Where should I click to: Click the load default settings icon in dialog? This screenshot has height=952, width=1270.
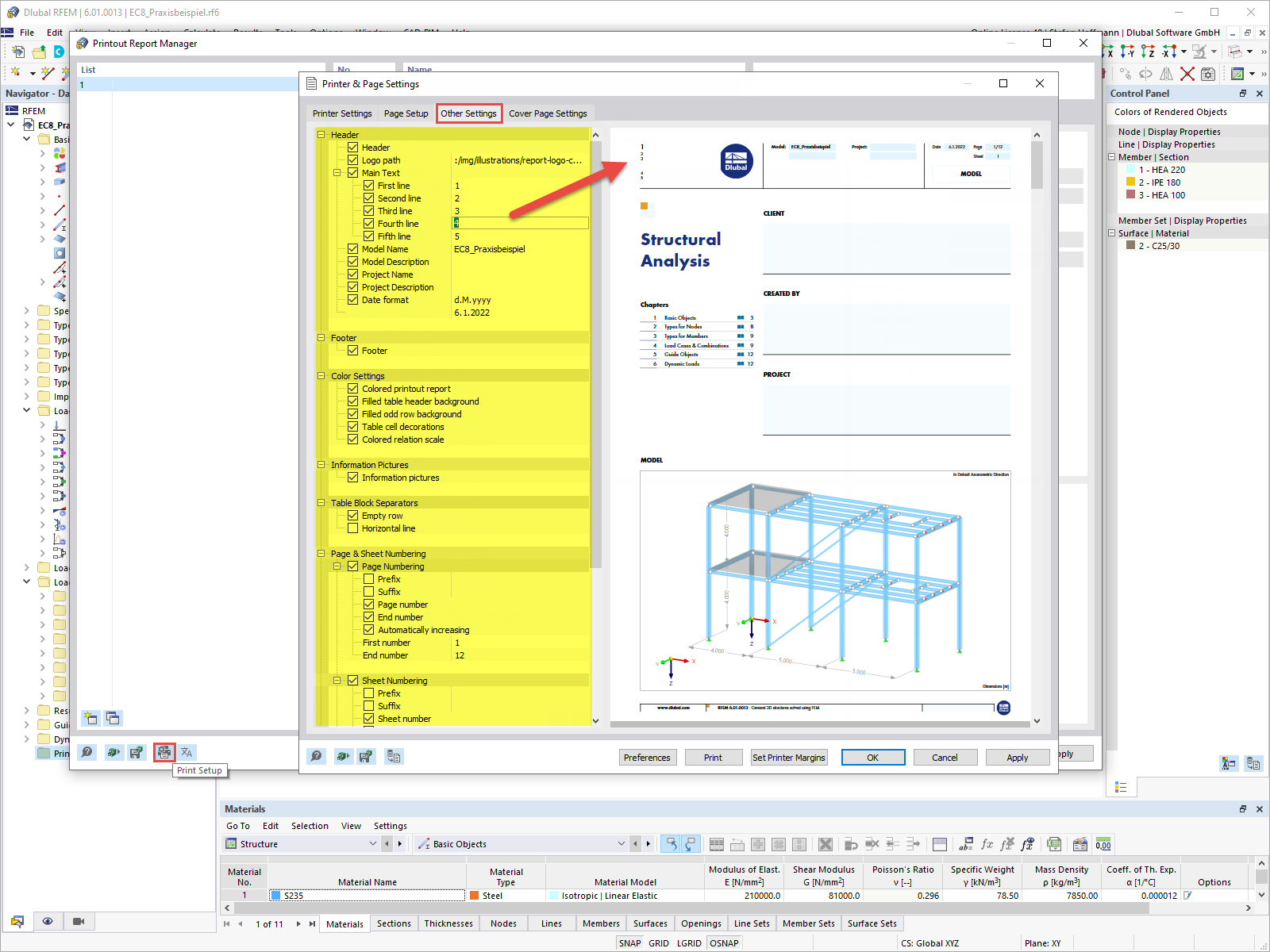coord(342,756)
